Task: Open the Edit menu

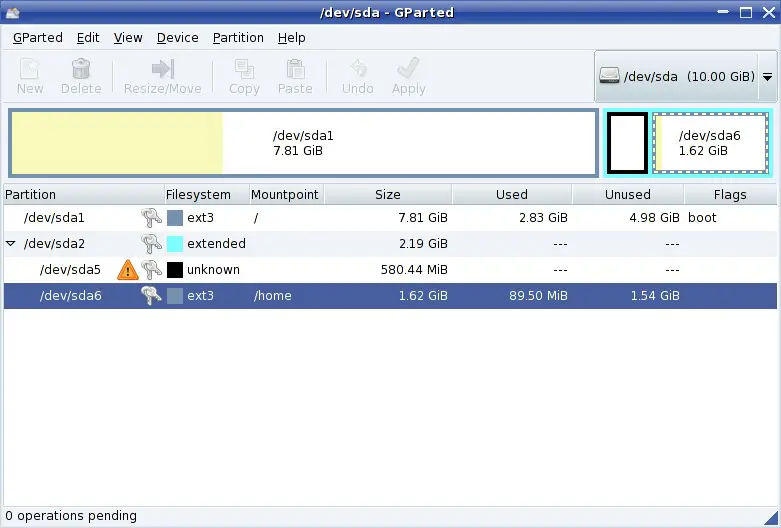Action: (x=88, y=38)
